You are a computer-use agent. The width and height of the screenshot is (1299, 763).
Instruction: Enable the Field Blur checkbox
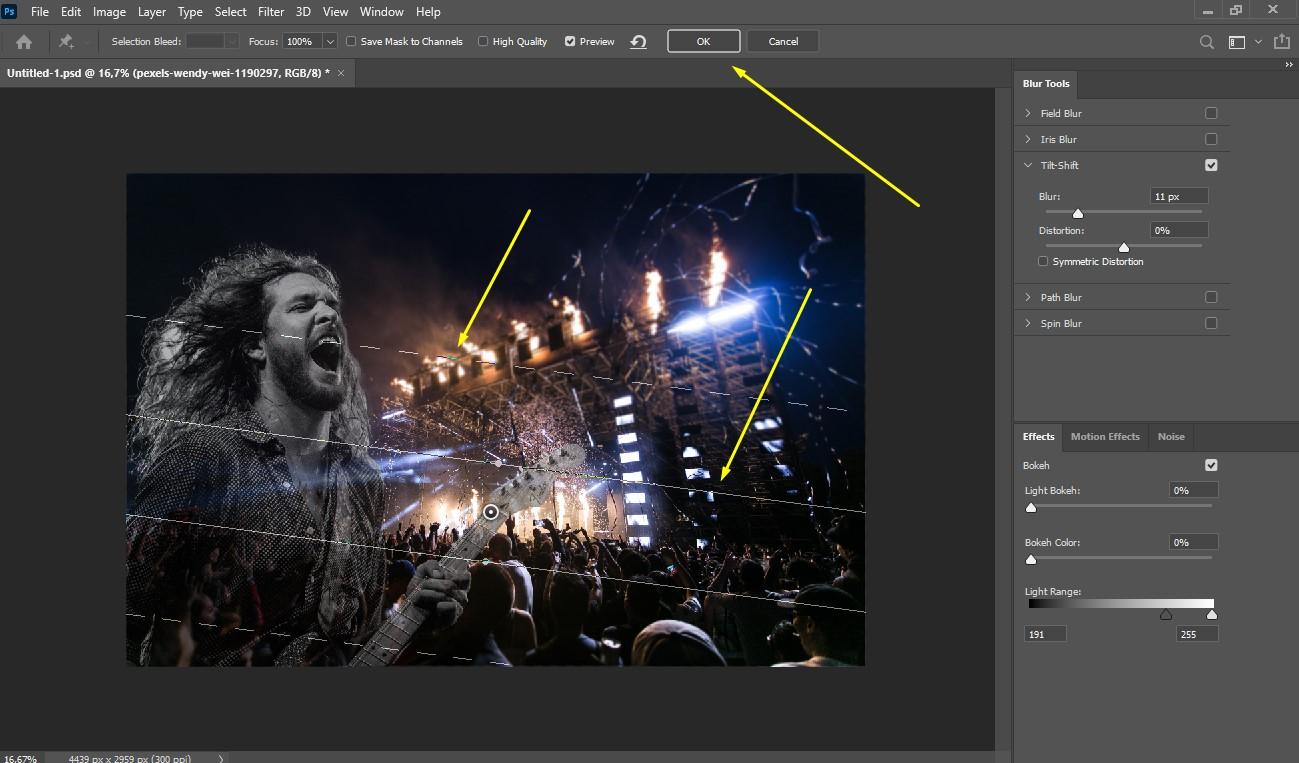1211,113
